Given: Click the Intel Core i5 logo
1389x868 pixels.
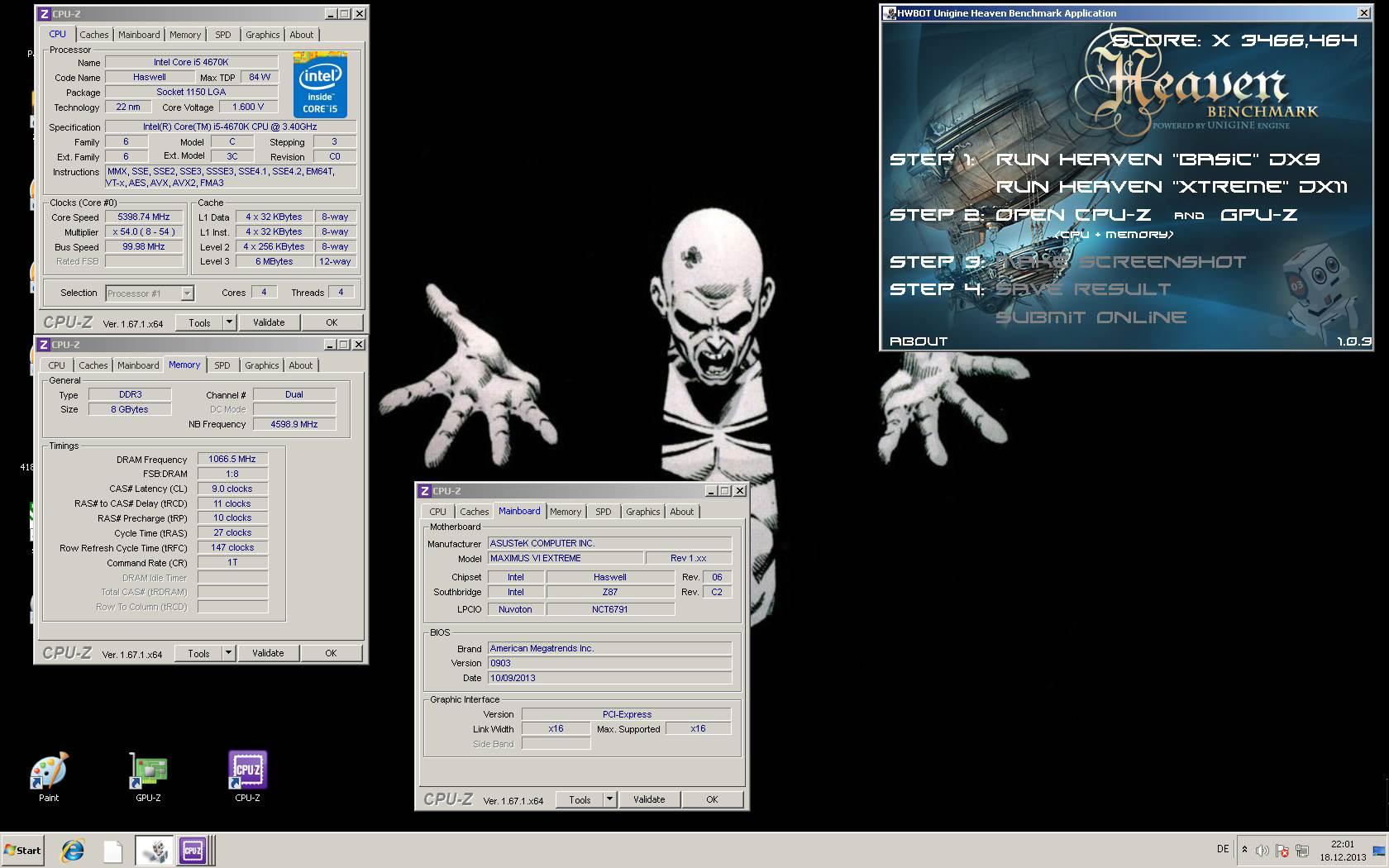Looking at the screenshot, I should point(319,85).
